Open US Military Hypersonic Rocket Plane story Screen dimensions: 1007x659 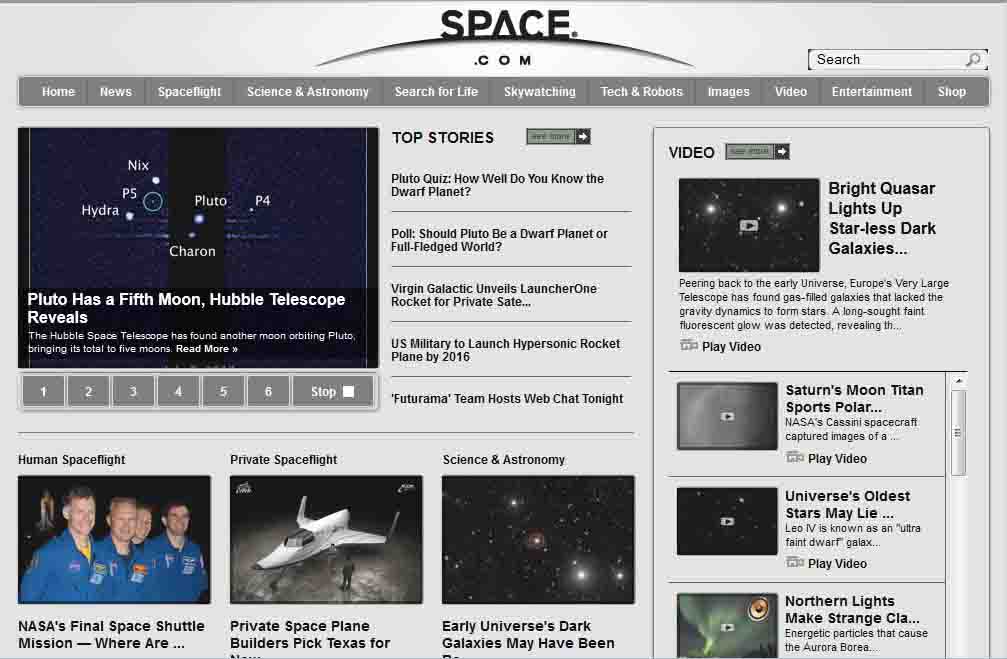[x=505, y=351]
